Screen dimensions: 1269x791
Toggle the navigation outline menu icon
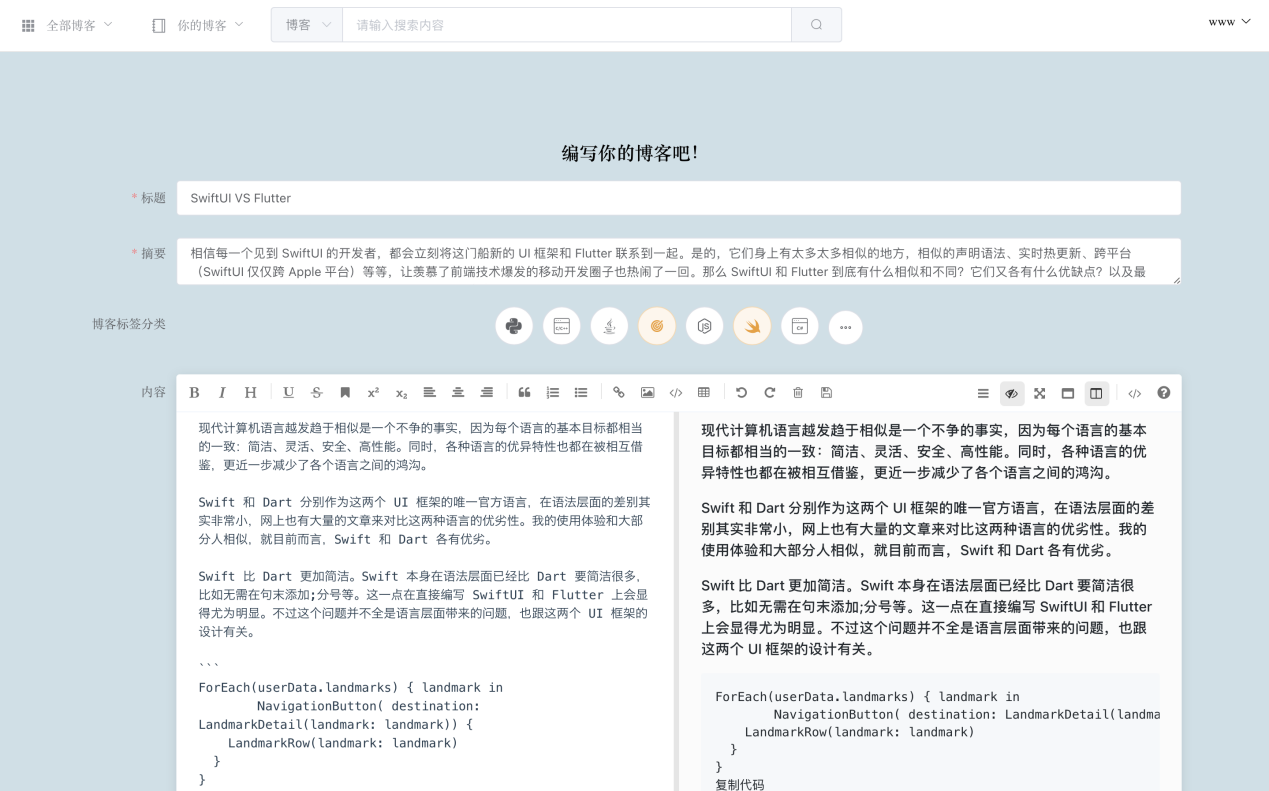point(983,393)
